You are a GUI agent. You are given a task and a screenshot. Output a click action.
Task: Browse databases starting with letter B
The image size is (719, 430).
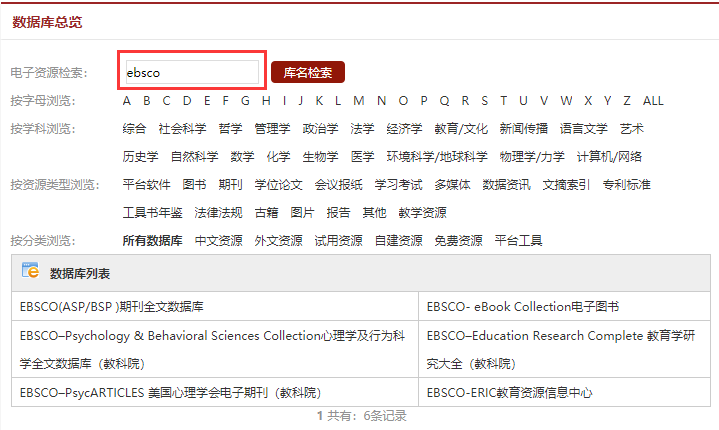coord(147,101)
